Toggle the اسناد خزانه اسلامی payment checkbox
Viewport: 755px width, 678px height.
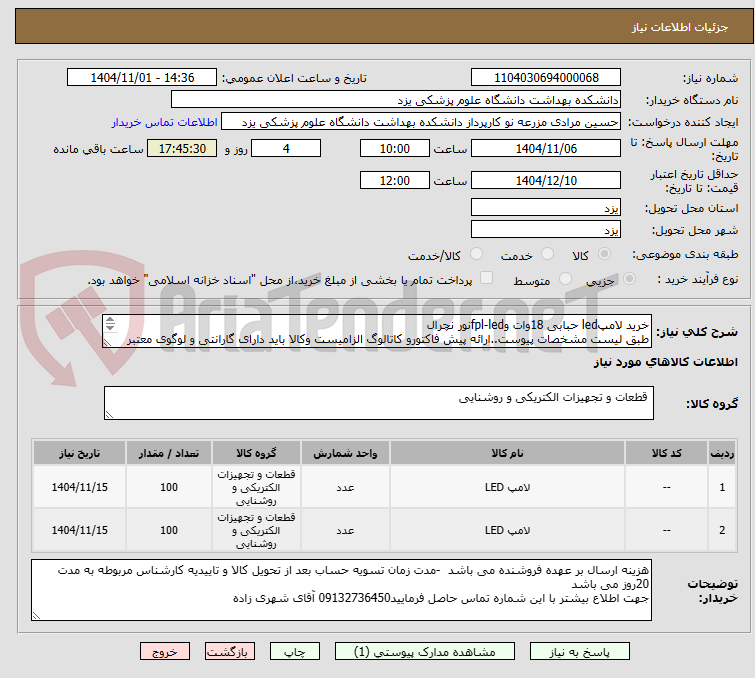[x=487, y=278]
